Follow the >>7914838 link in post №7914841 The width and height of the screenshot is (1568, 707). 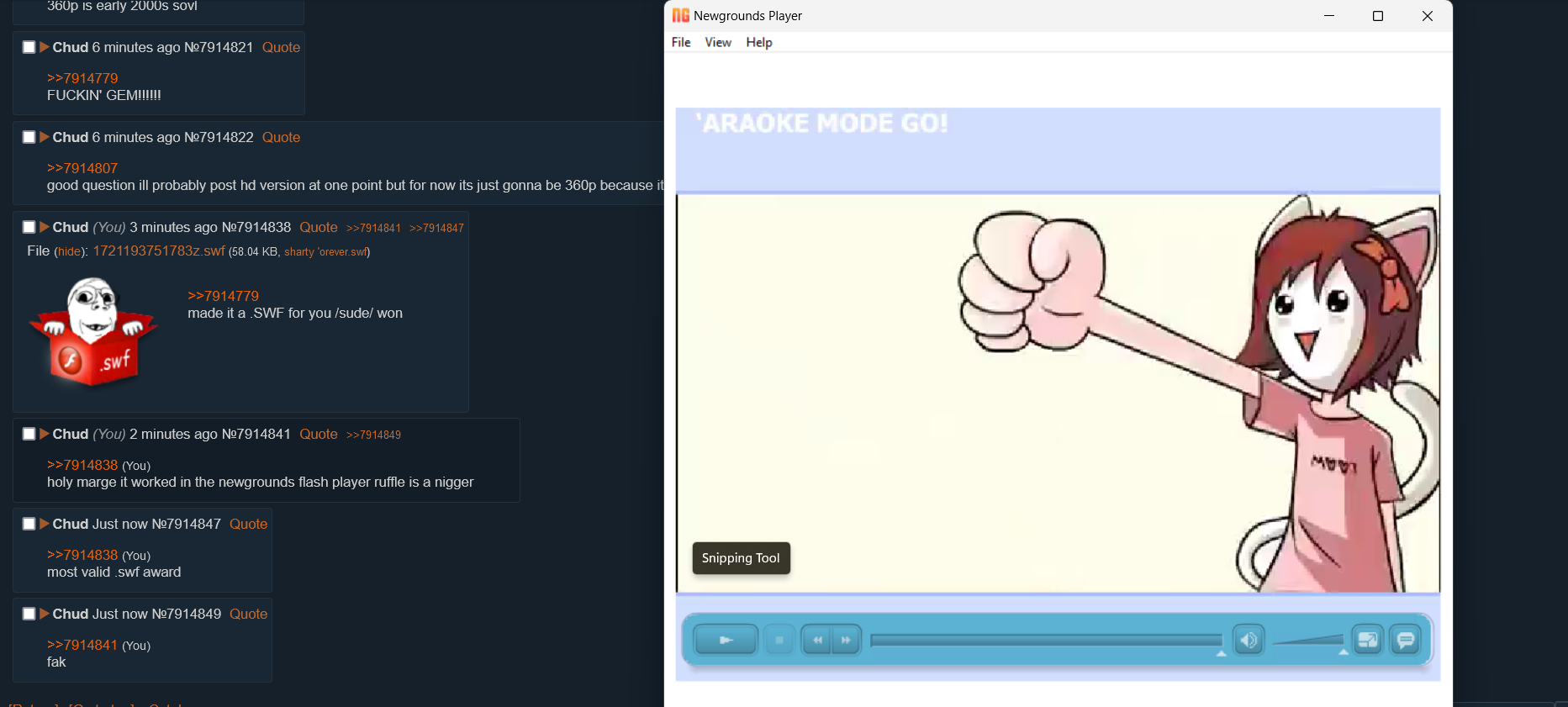pos(82,465)
